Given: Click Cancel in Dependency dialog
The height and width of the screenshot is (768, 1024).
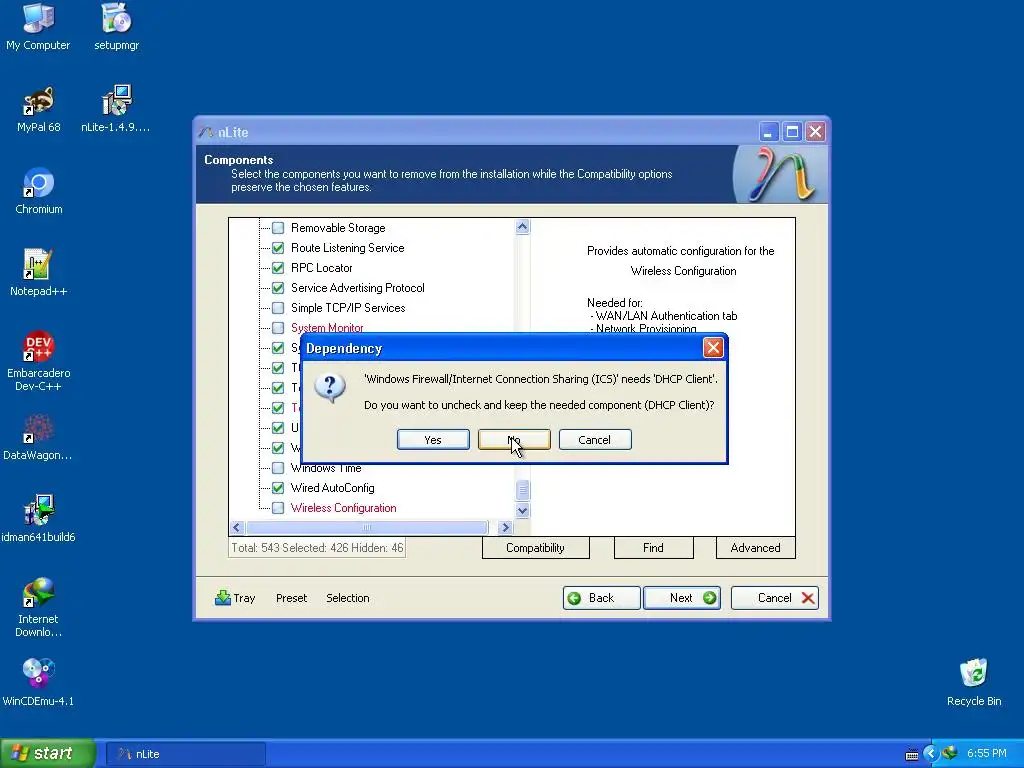Looking at the screenshot, I should pos(595,440).
